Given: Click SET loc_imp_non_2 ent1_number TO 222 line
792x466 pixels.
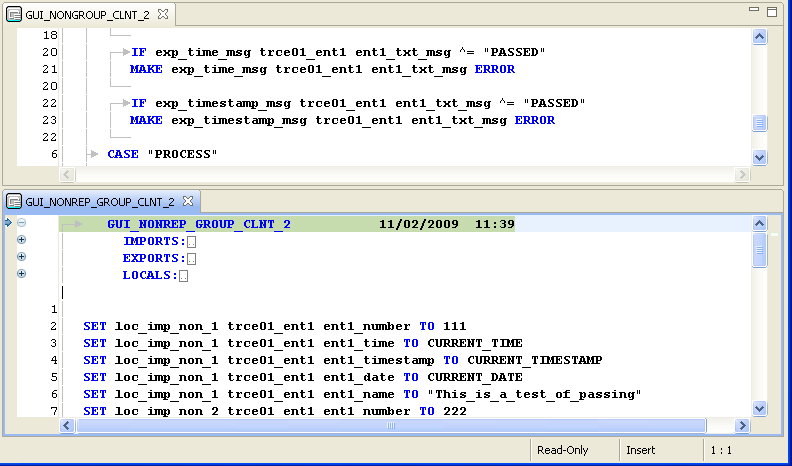Looking at the screenshot, I should [275, 411].
